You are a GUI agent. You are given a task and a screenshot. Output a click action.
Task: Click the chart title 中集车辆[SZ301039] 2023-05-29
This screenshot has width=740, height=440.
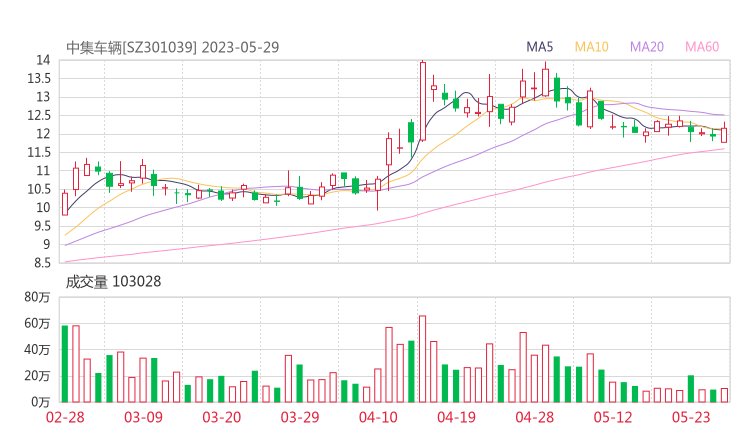173,48
